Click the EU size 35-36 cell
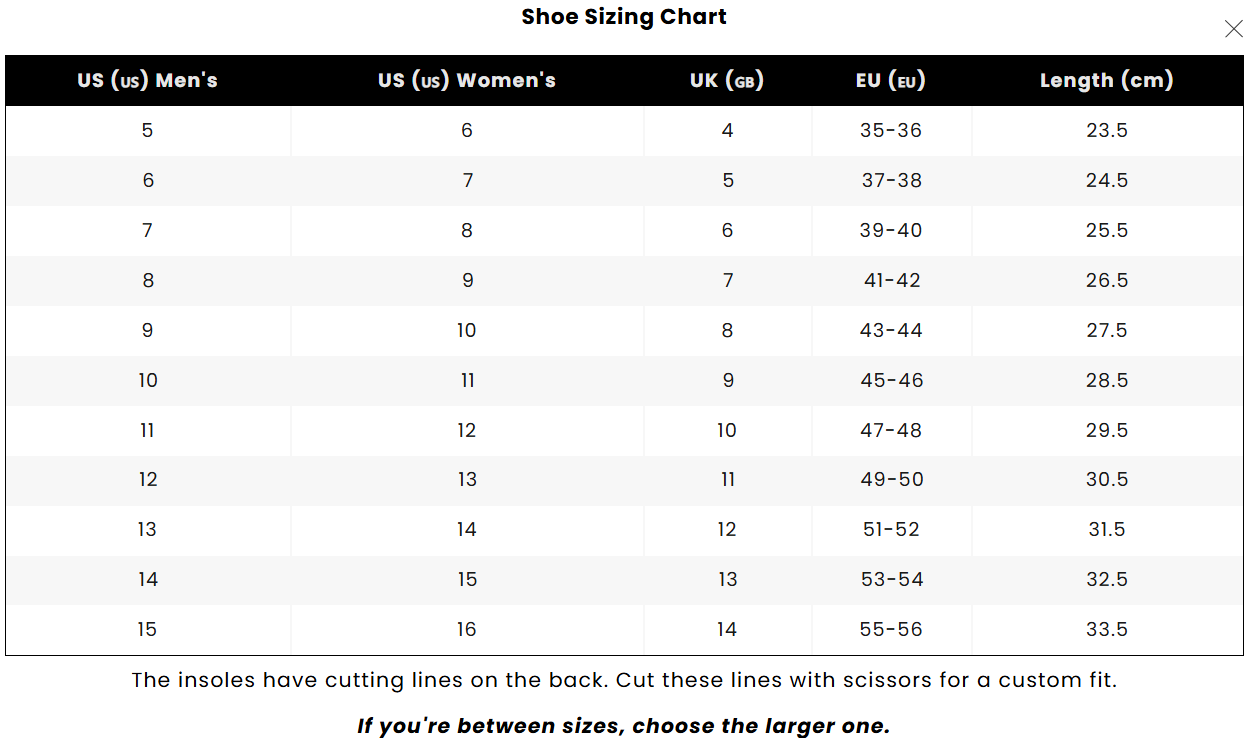This screenshot has height=738, width=1250. click(x=891, y=130)
